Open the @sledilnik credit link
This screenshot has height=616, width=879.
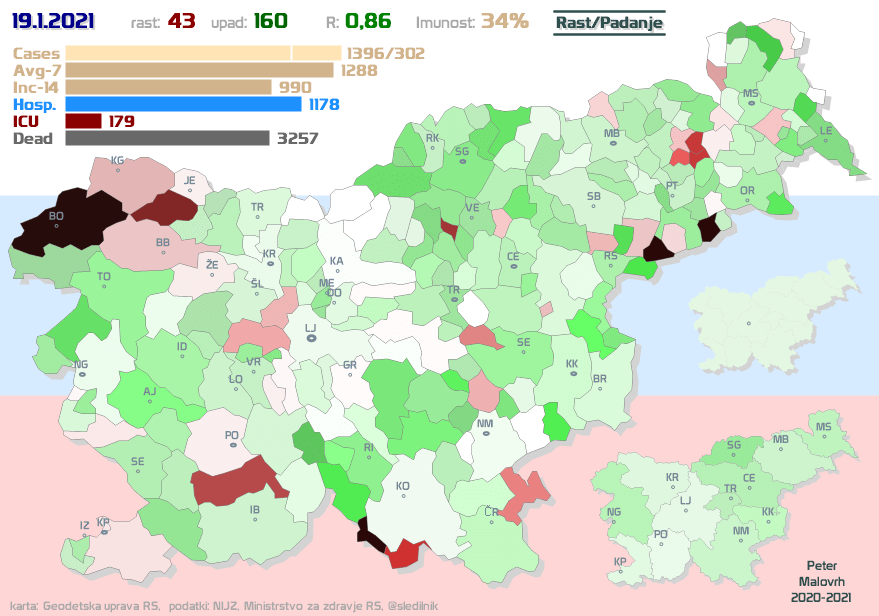coord(417,606)
